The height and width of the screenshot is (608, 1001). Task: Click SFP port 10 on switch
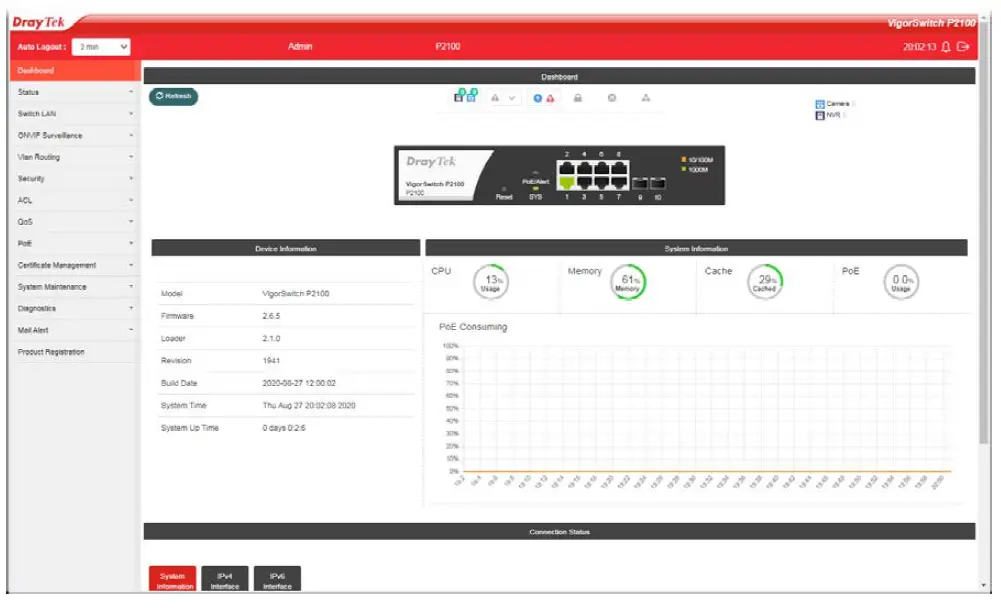coord(658,184)
